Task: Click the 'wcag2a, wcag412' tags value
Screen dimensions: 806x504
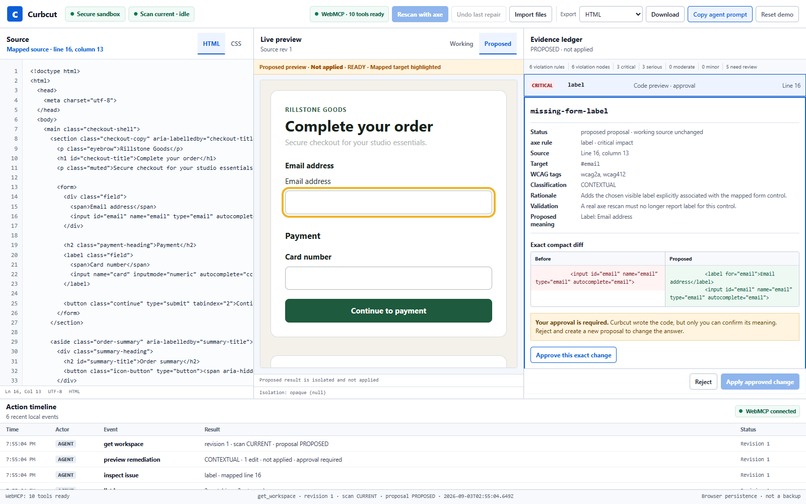Action: 603,174
